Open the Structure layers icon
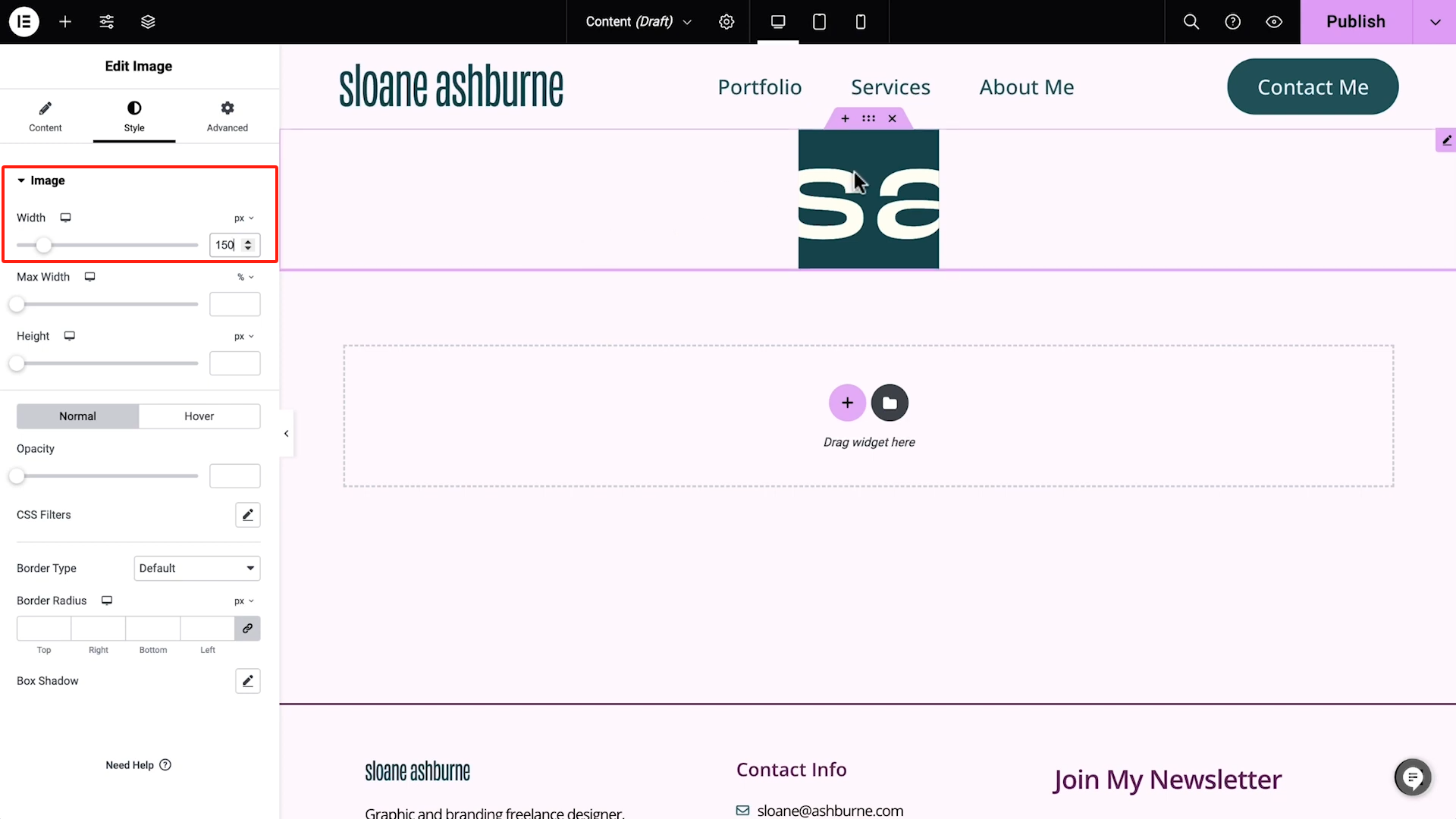Screen dimensions: 1456x819 (x=148, y=22)
